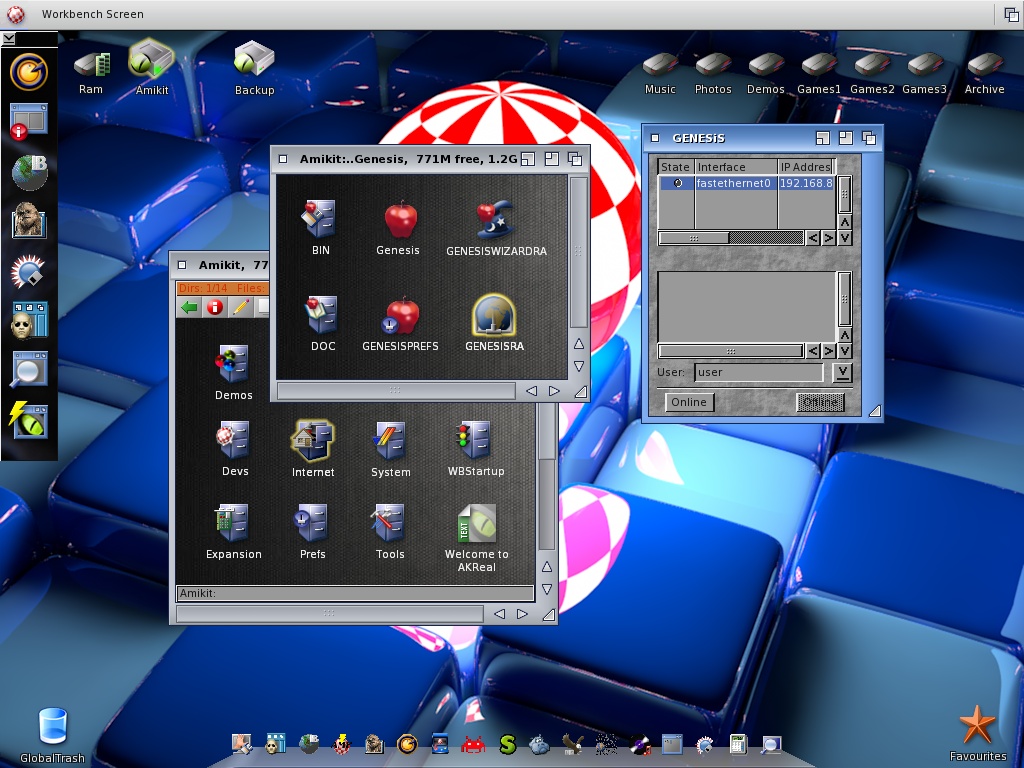This screenshot has height=768, width=1024.
Task: Click the red info icon in Amikit toolbar
Action: (214, 307)
